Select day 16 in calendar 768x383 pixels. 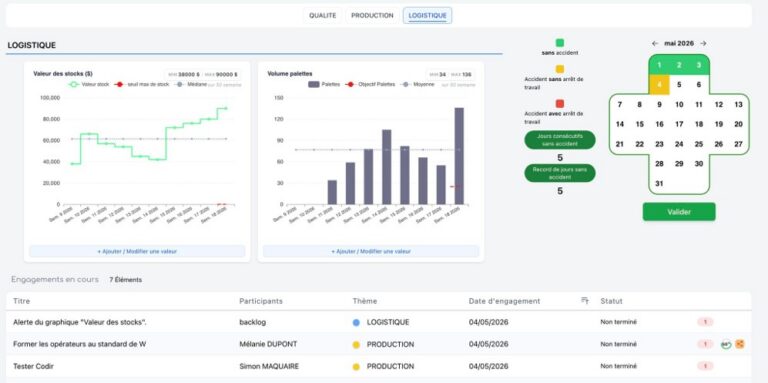pyautogui.click(x=659, y=124)
